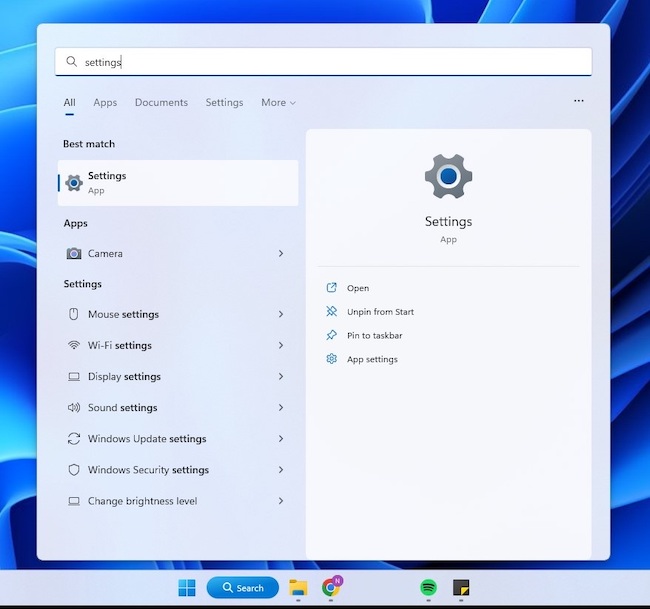The height and width of the screenshot is (609, 650).
Task: Click the Camera app icon
Action: (74, 253)
